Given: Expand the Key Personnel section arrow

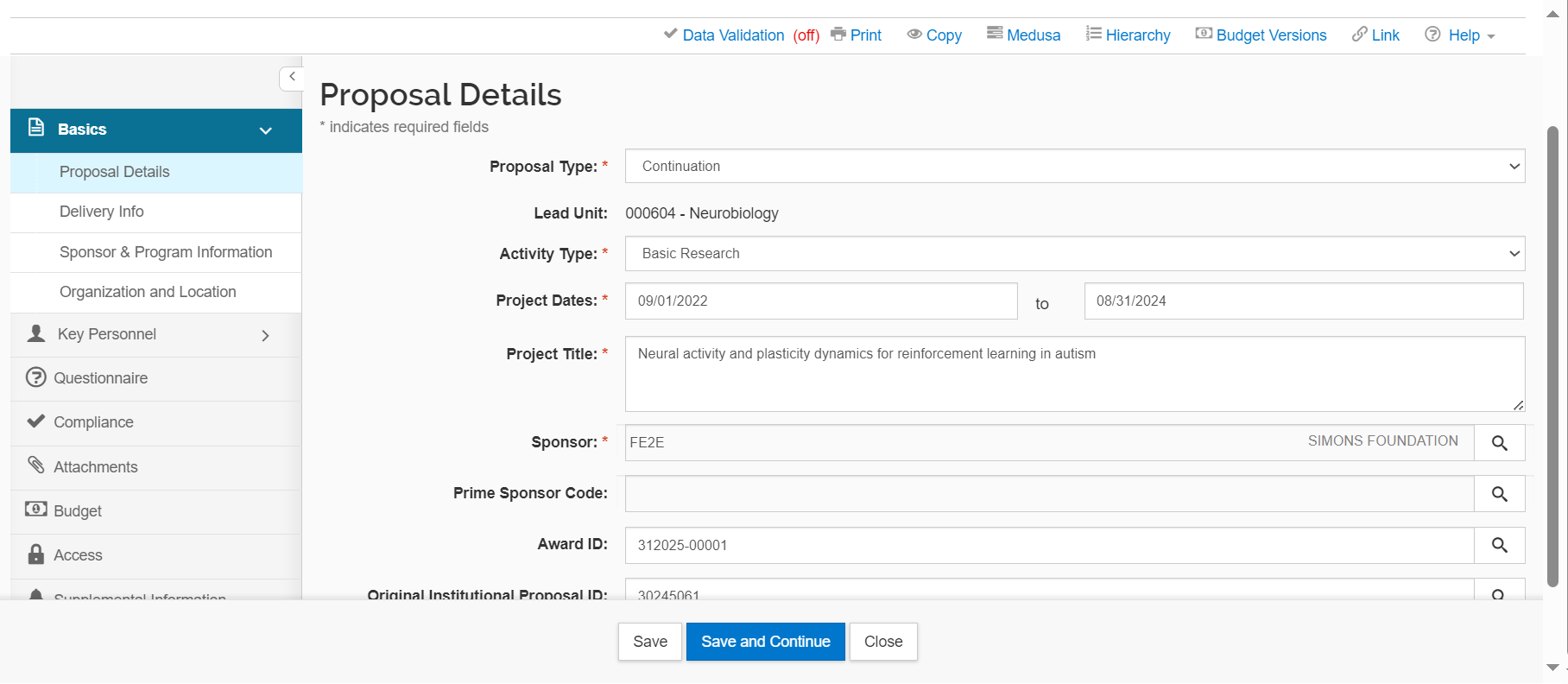Looking at the screenshot, I should point(265,335).
